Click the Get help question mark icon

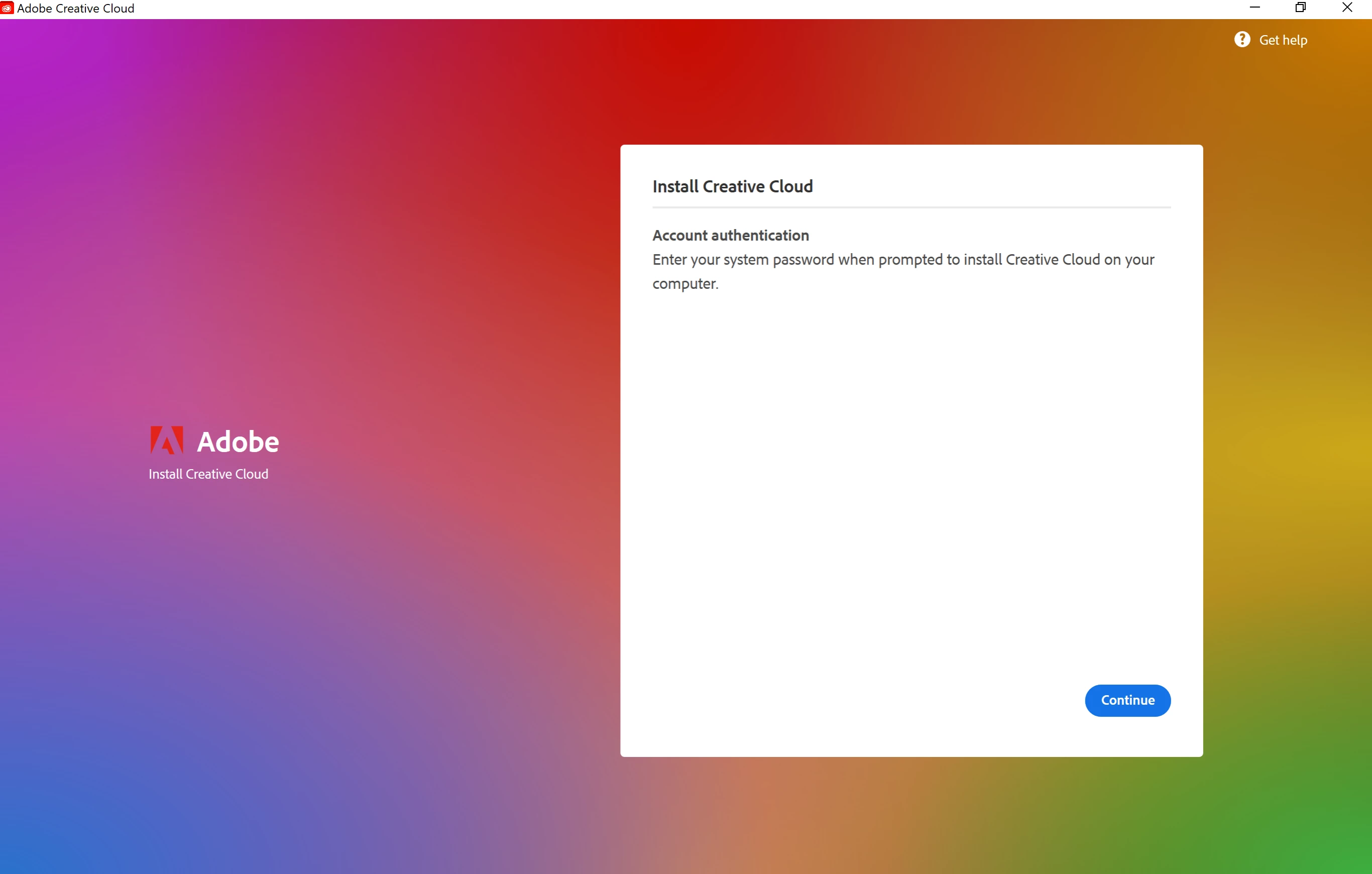pyautogui.click(x=1242, y=39)
